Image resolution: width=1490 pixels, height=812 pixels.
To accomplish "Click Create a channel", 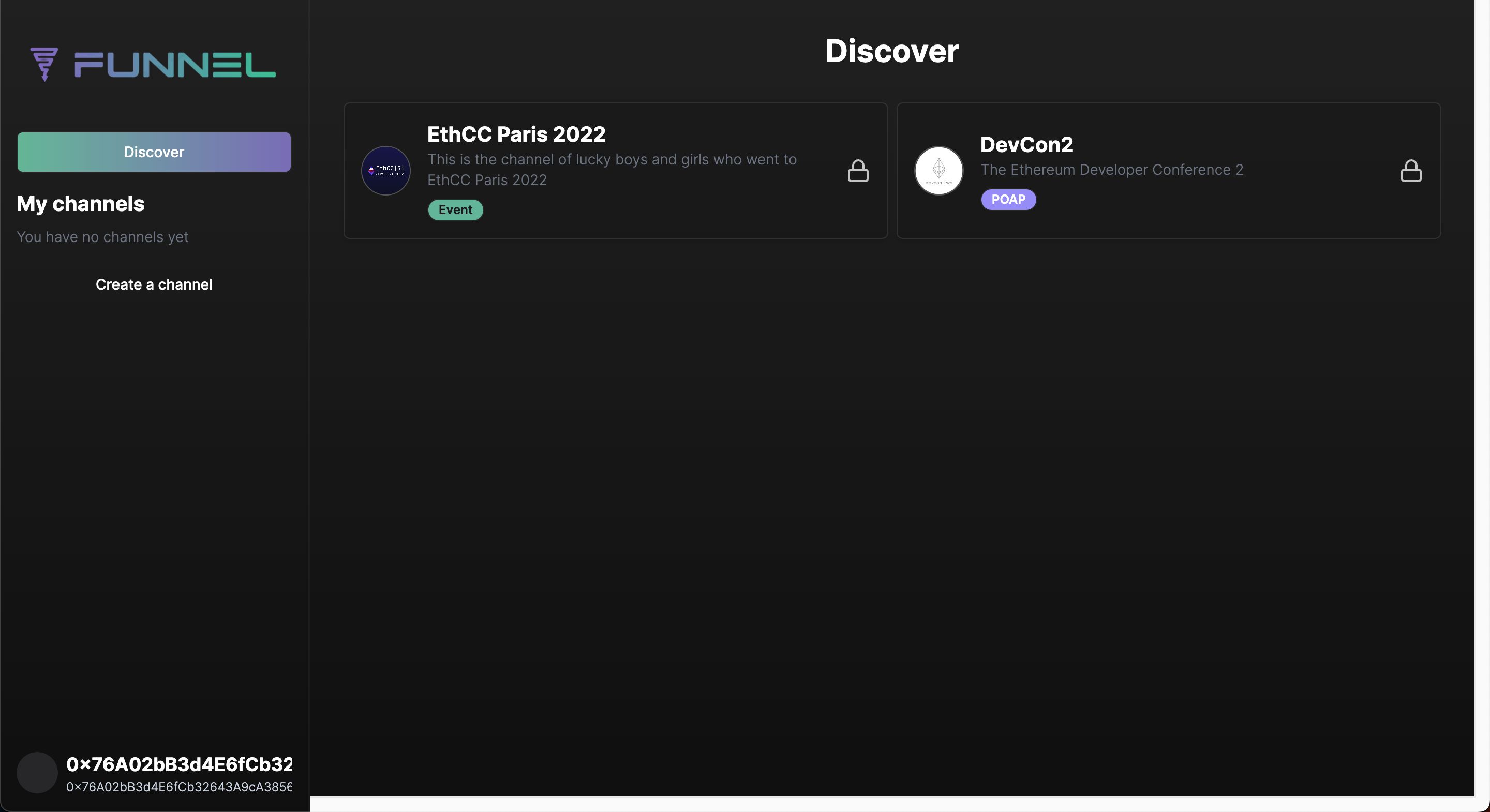I will 154,284.
